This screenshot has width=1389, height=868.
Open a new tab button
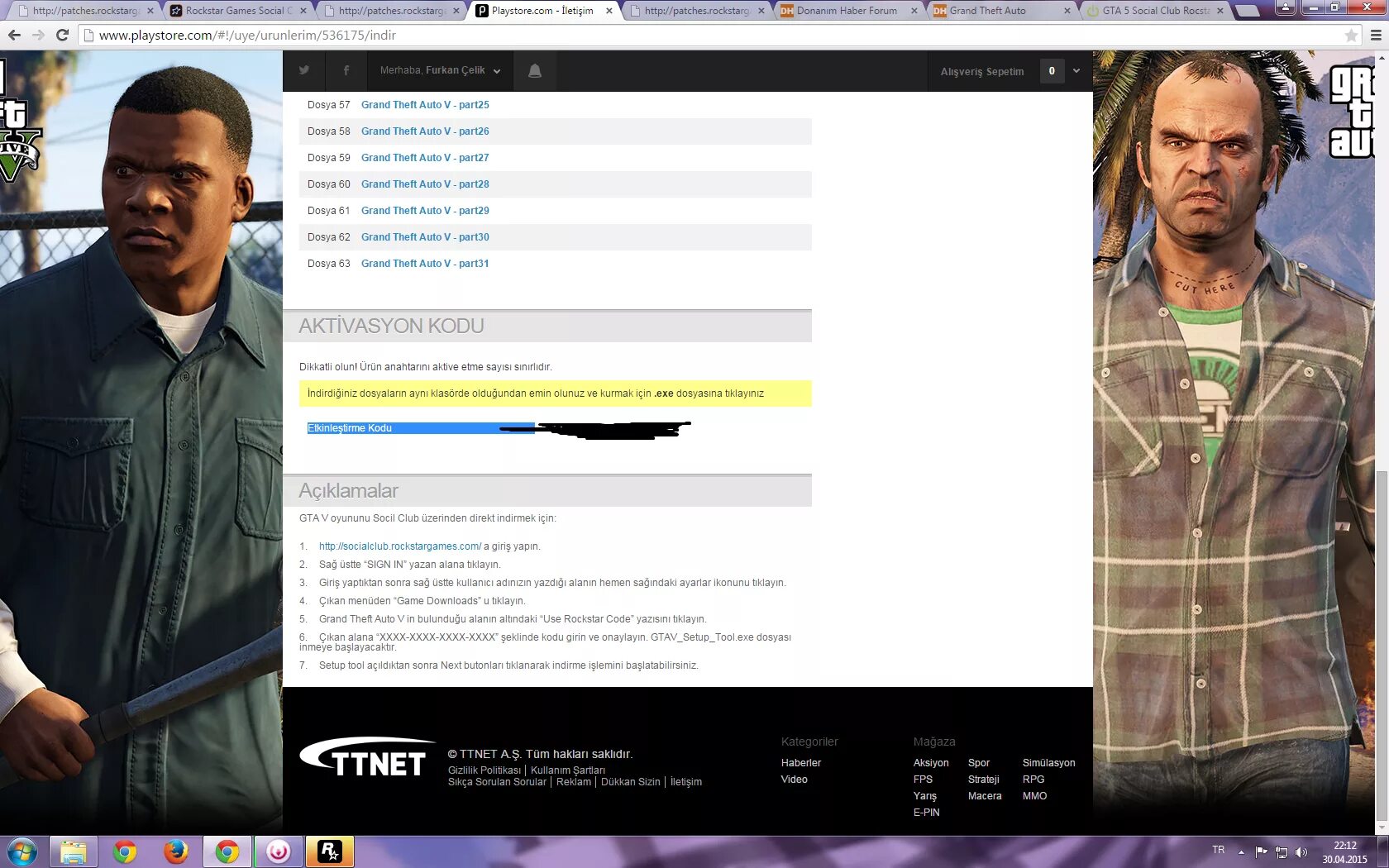1247,11
